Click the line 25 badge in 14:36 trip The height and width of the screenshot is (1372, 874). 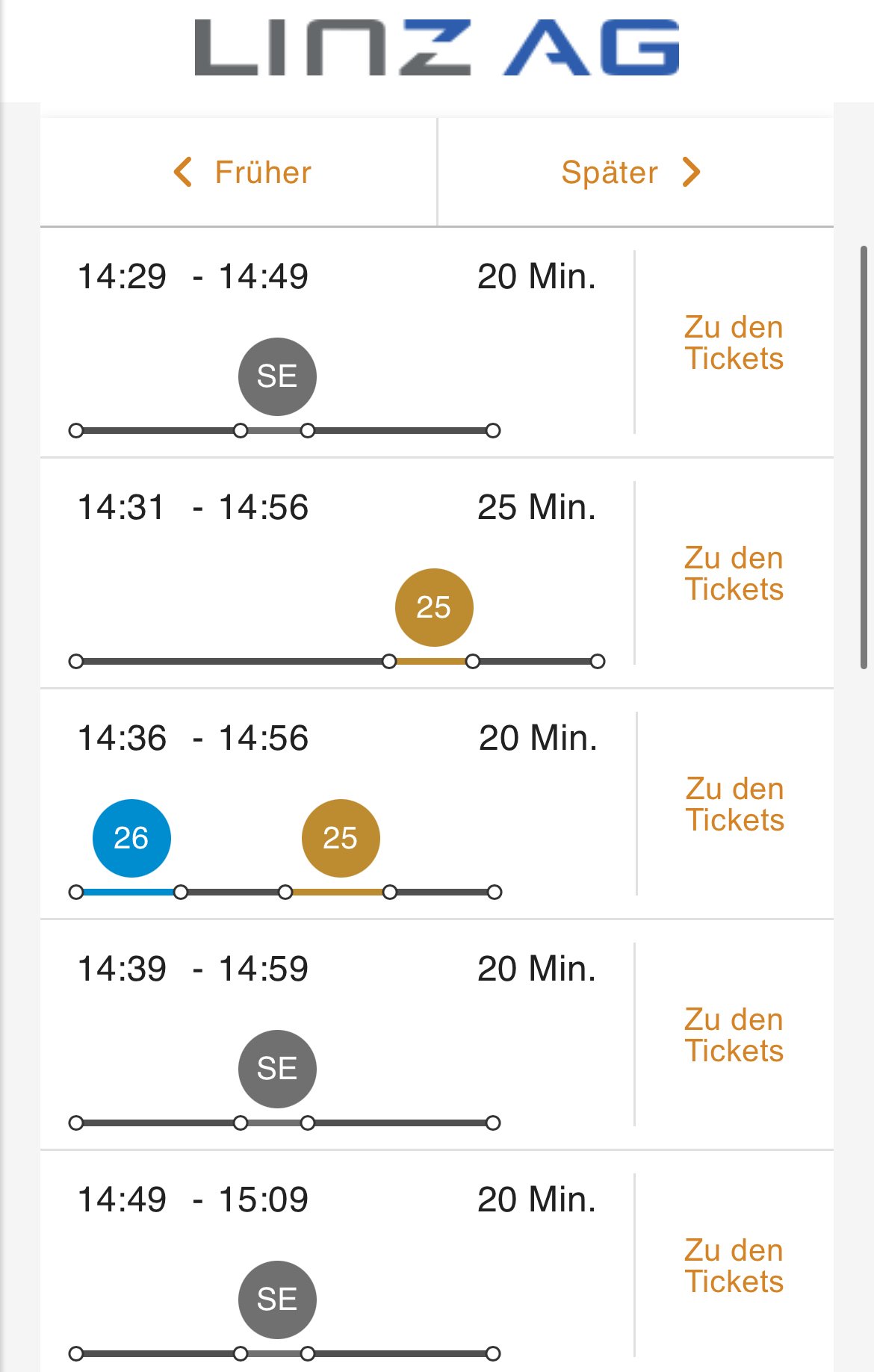(341, 838)
